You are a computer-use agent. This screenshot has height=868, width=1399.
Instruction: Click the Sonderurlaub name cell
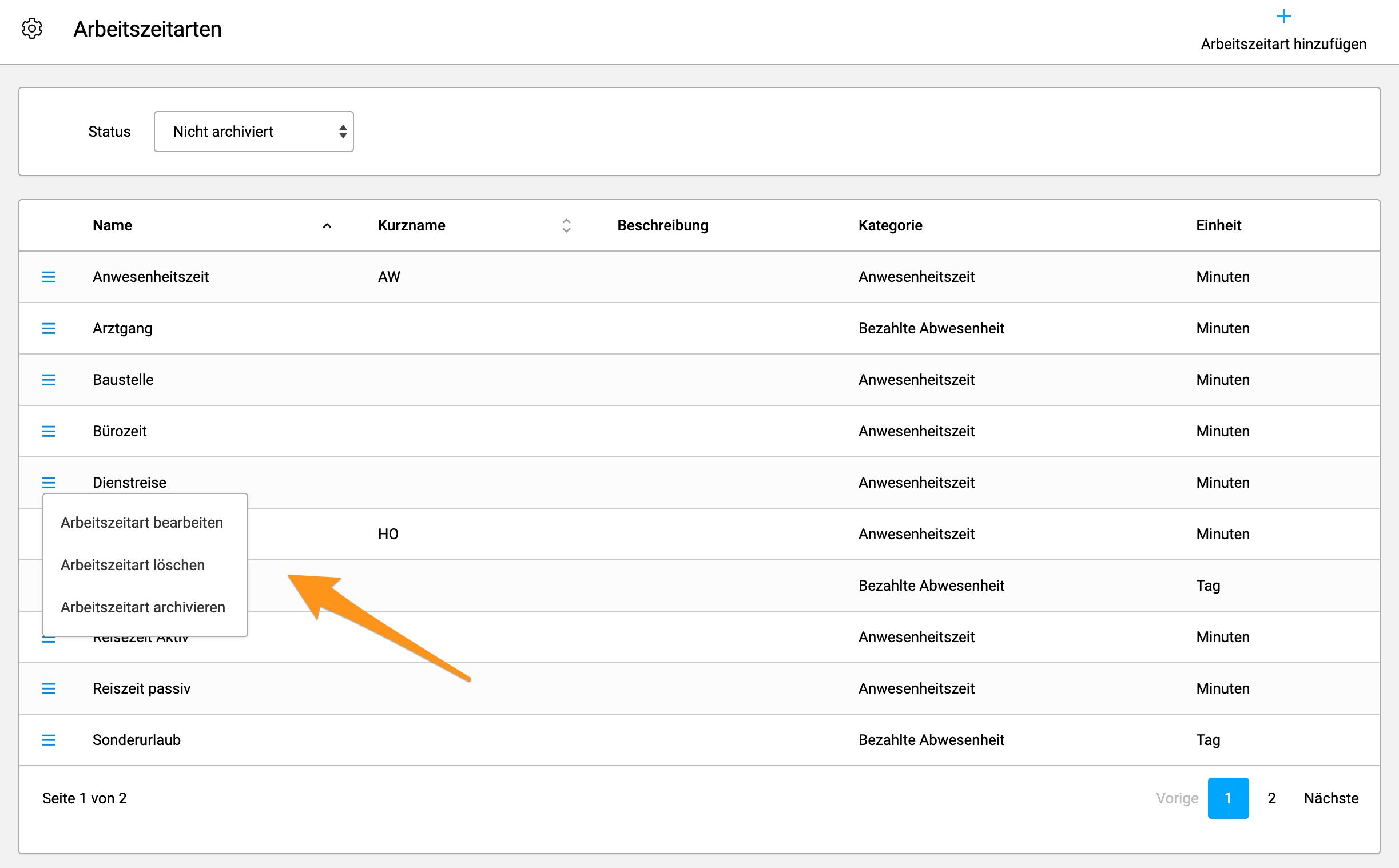(x=137, y=740)
